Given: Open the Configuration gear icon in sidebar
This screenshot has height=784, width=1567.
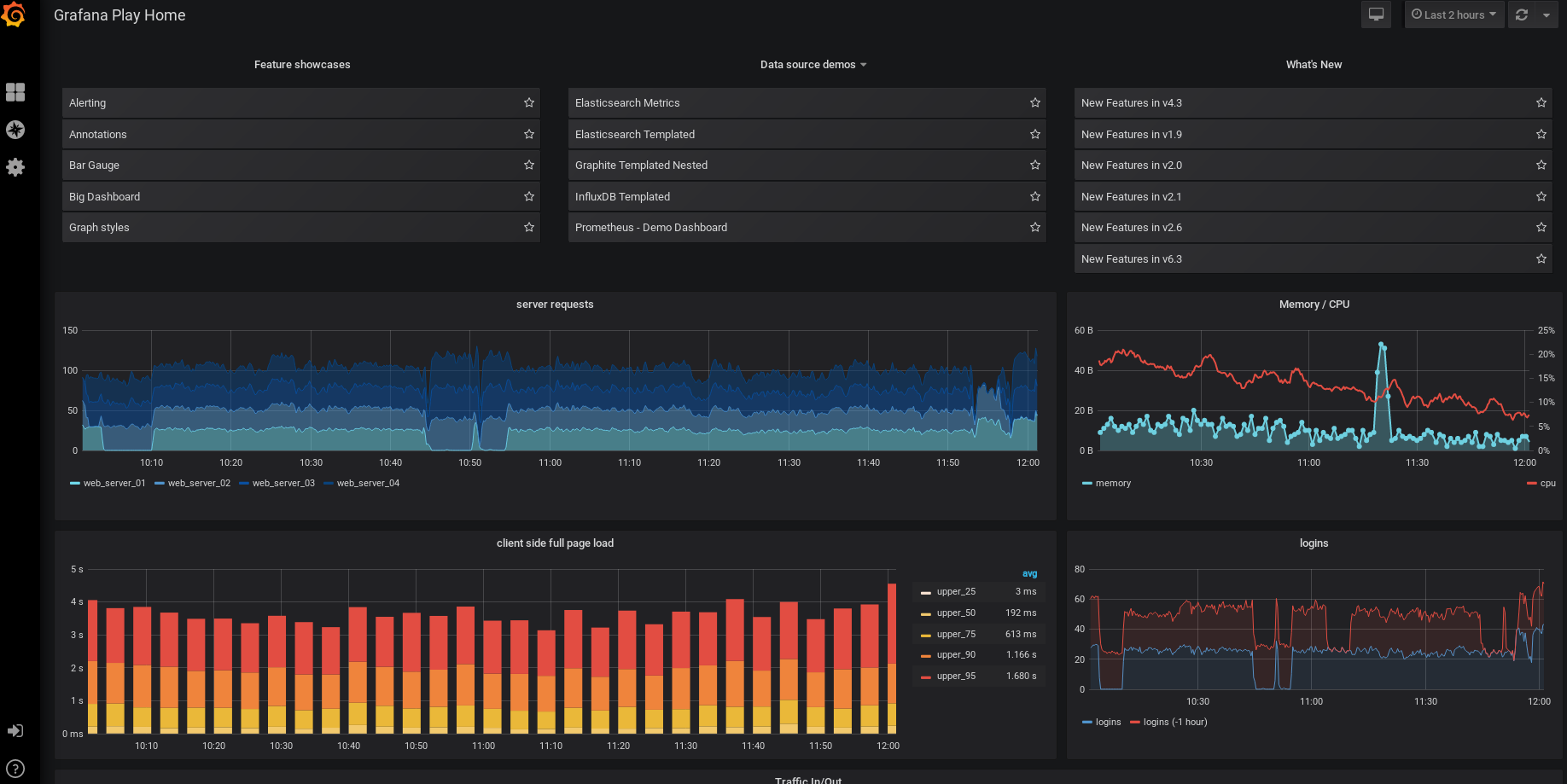Looking at the screenshot, I should click(x=15, y=167).
